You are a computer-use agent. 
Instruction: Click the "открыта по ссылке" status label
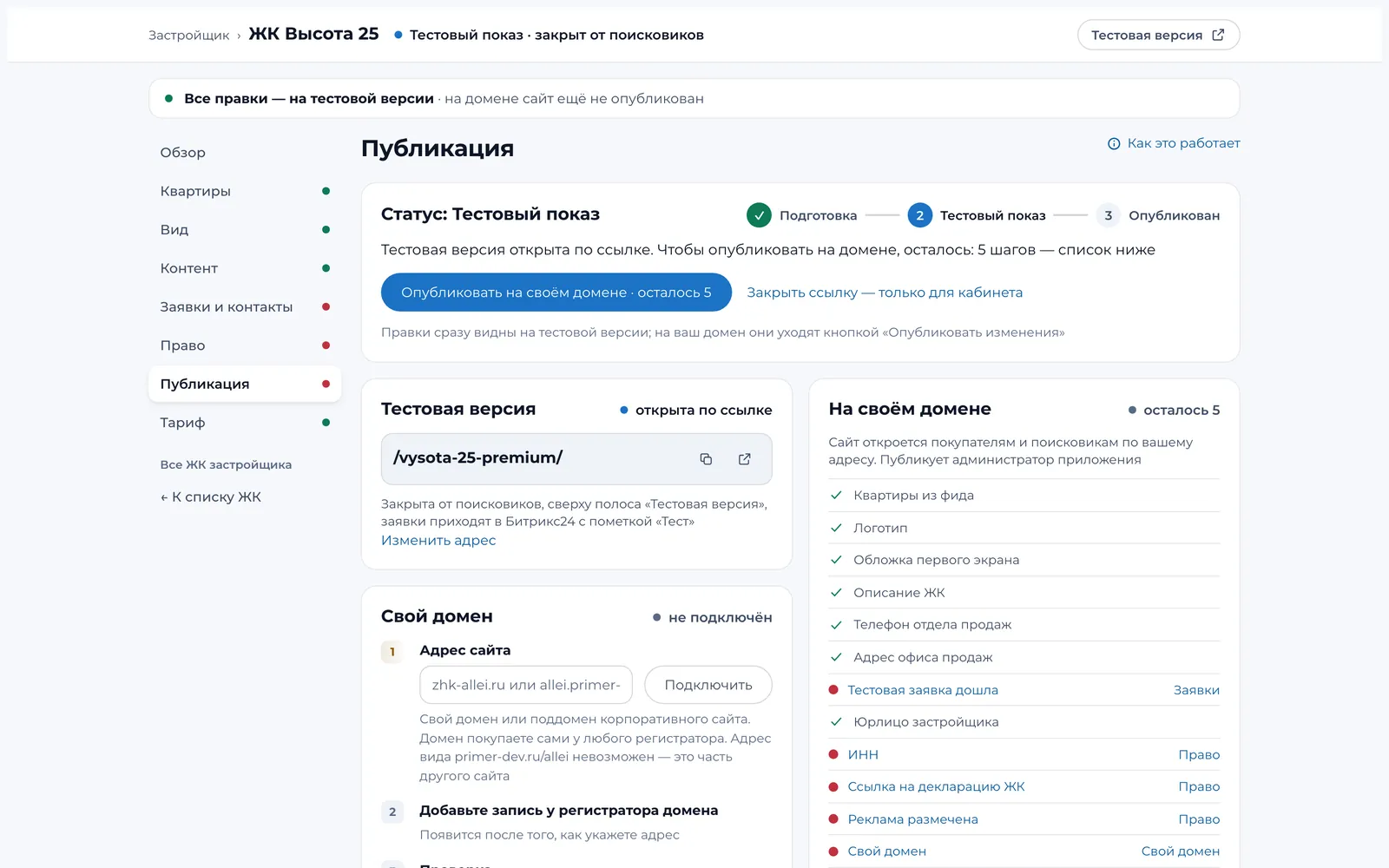point(696,410)
